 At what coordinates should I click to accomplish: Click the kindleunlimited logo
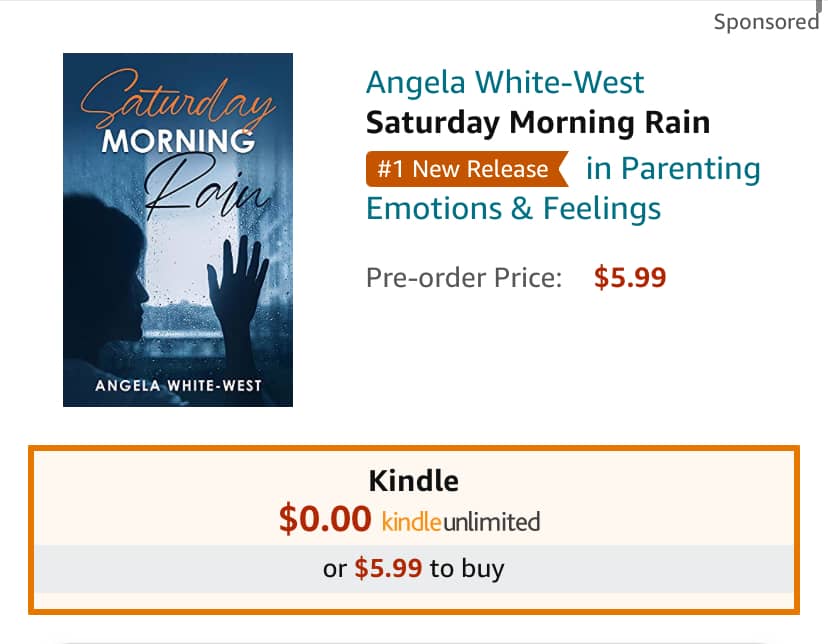(460, 522)
